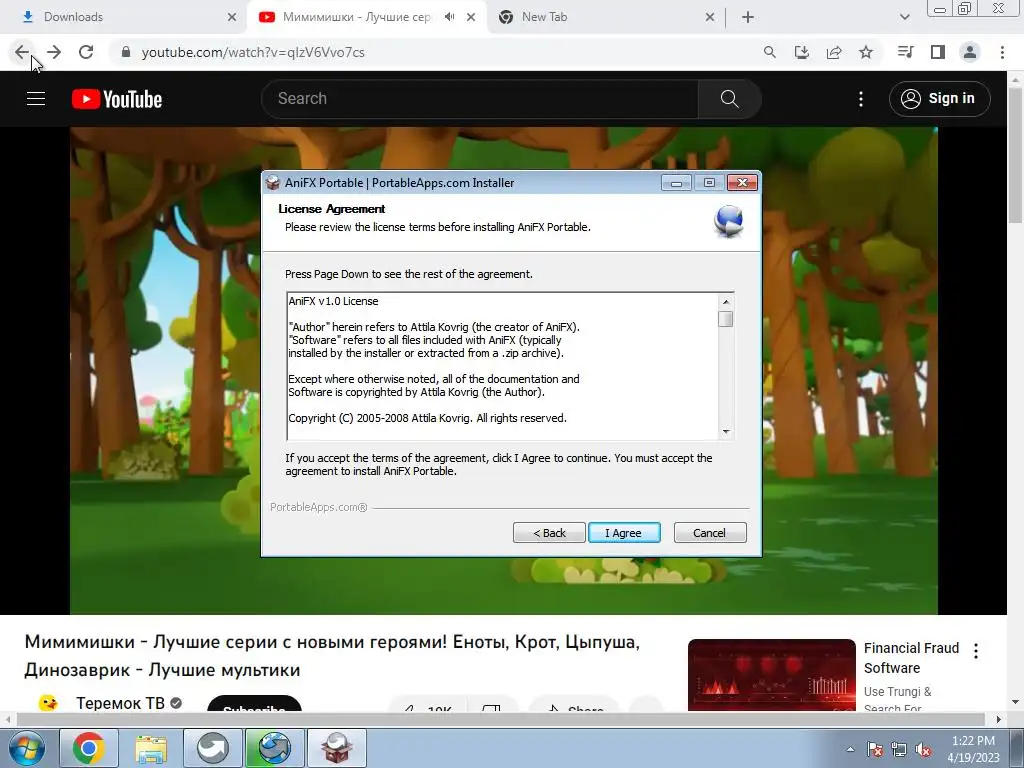The height and width of the screenshot is (768, 1024).
Task: Close the New Tab tab
Action: click(x=710, y=17)
